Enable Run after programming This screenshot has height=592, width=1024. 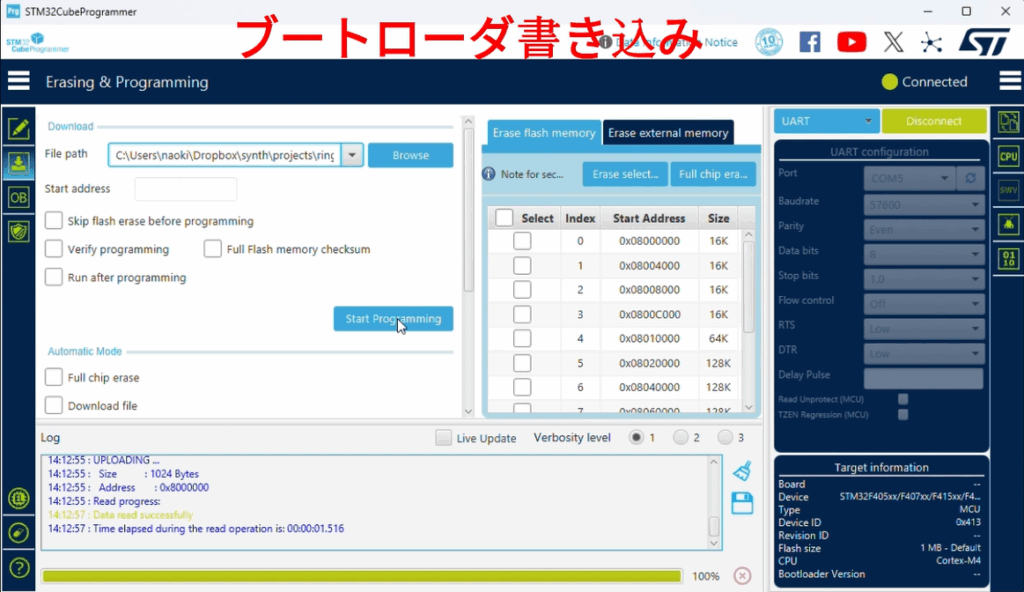click(54, 277)
